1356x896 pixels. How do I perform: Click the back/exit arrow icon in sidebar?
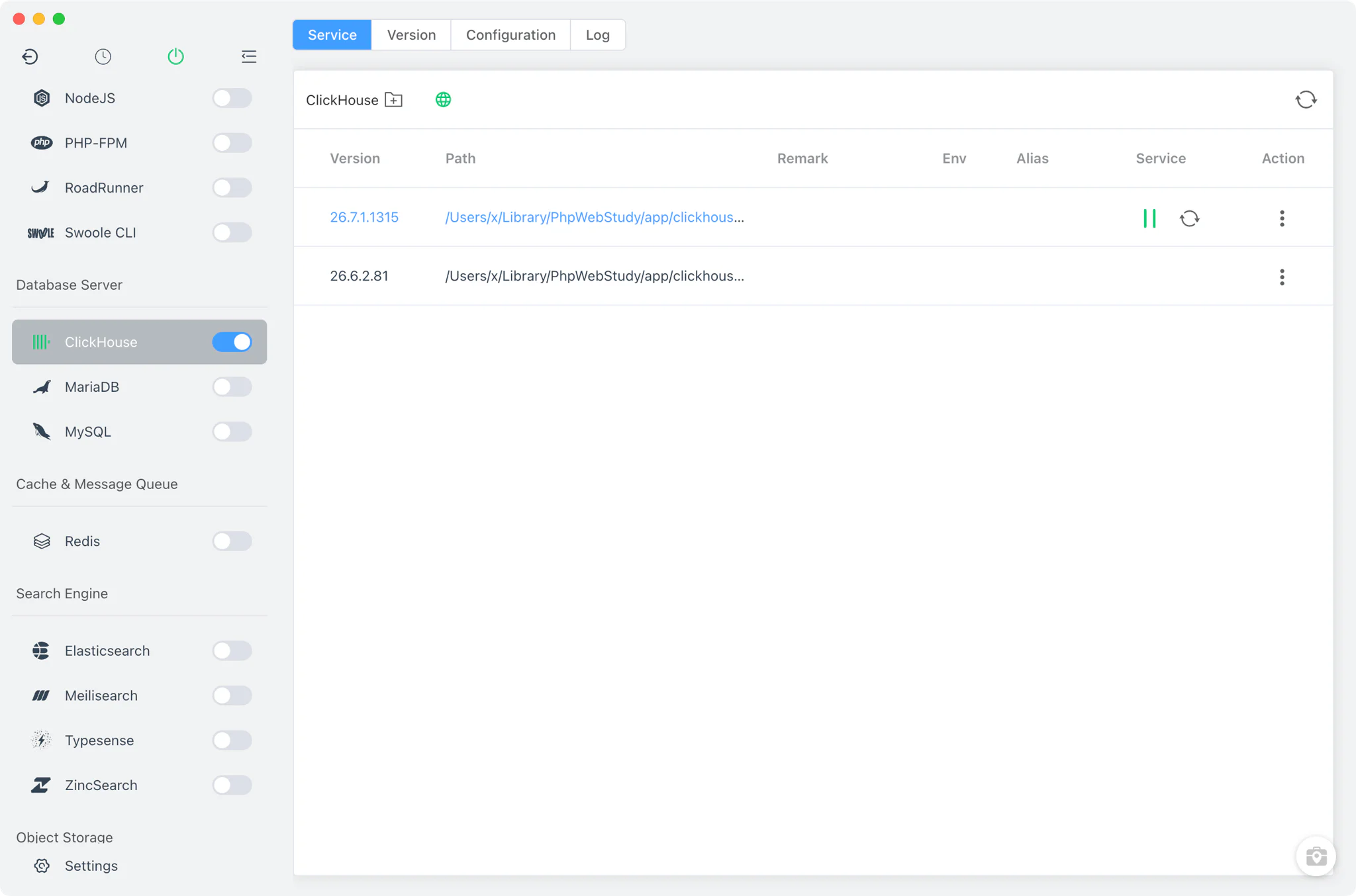pos(30,57)
